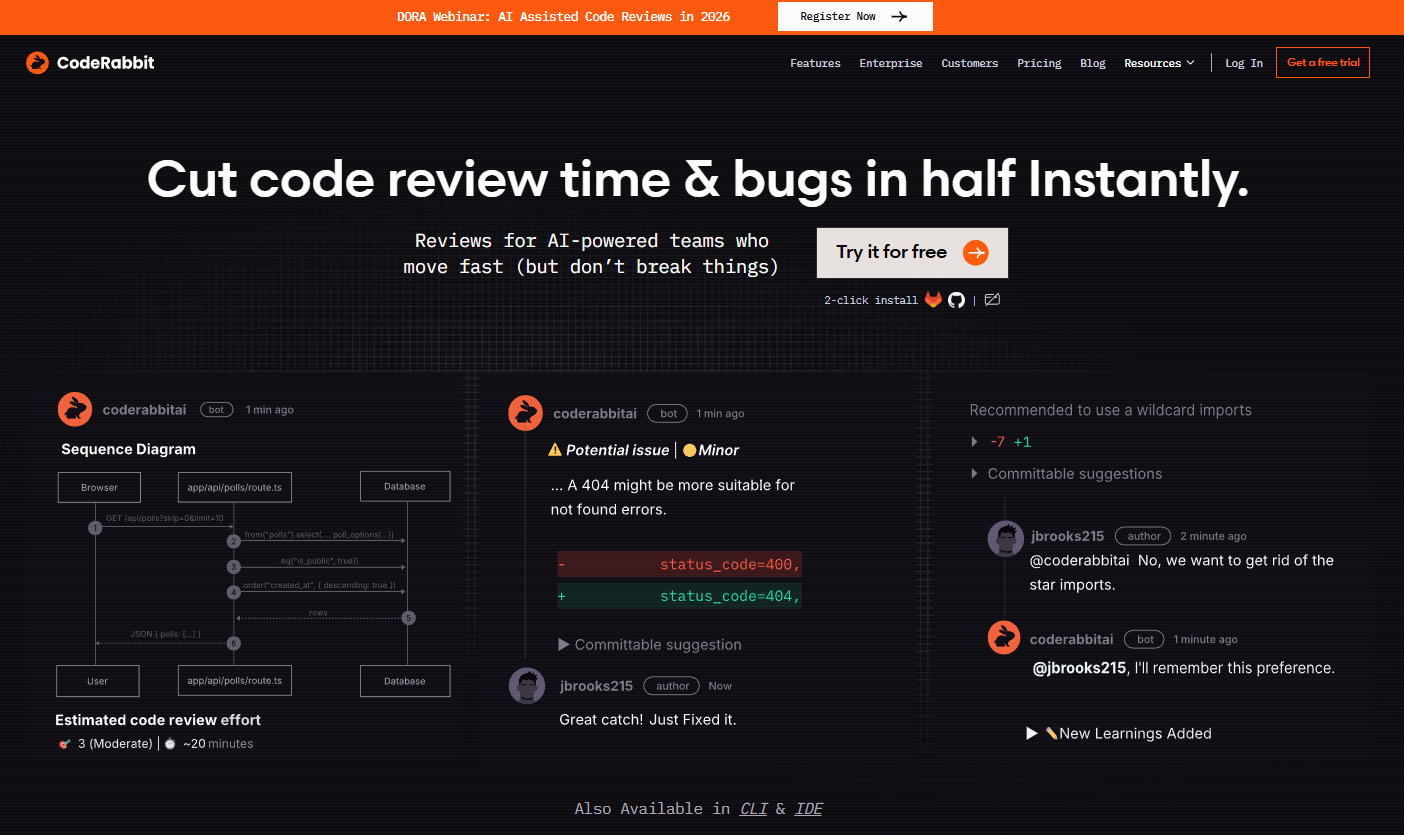Screen dimensions: 1404x835
Task: Click the Register Now webinar button
Action: click(x=855, y=16)
